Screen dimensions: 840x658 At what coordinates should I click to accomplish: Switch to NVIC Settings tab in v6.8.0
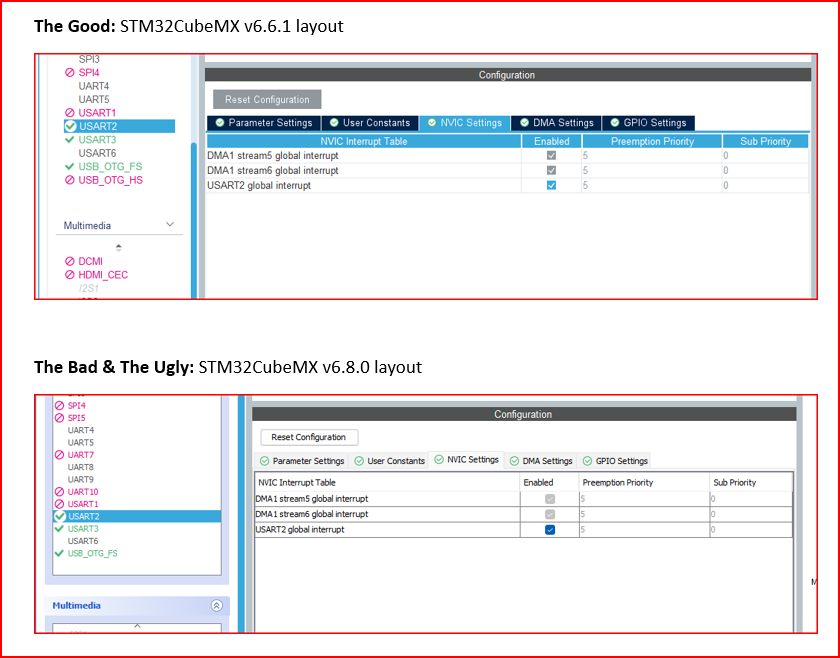[x=466, y=460]
